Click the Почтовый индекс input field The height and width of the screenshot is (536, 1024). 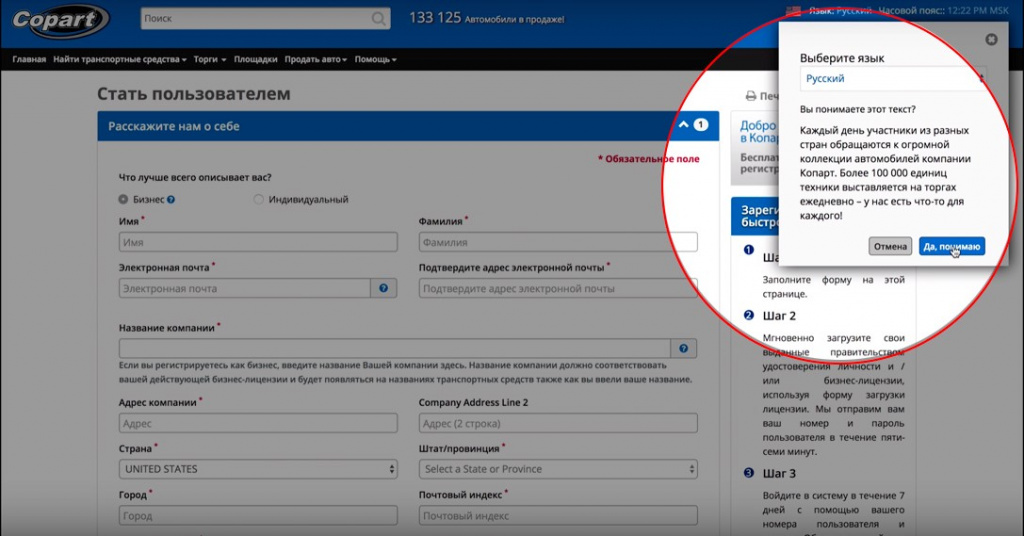[x=558, y=515]
